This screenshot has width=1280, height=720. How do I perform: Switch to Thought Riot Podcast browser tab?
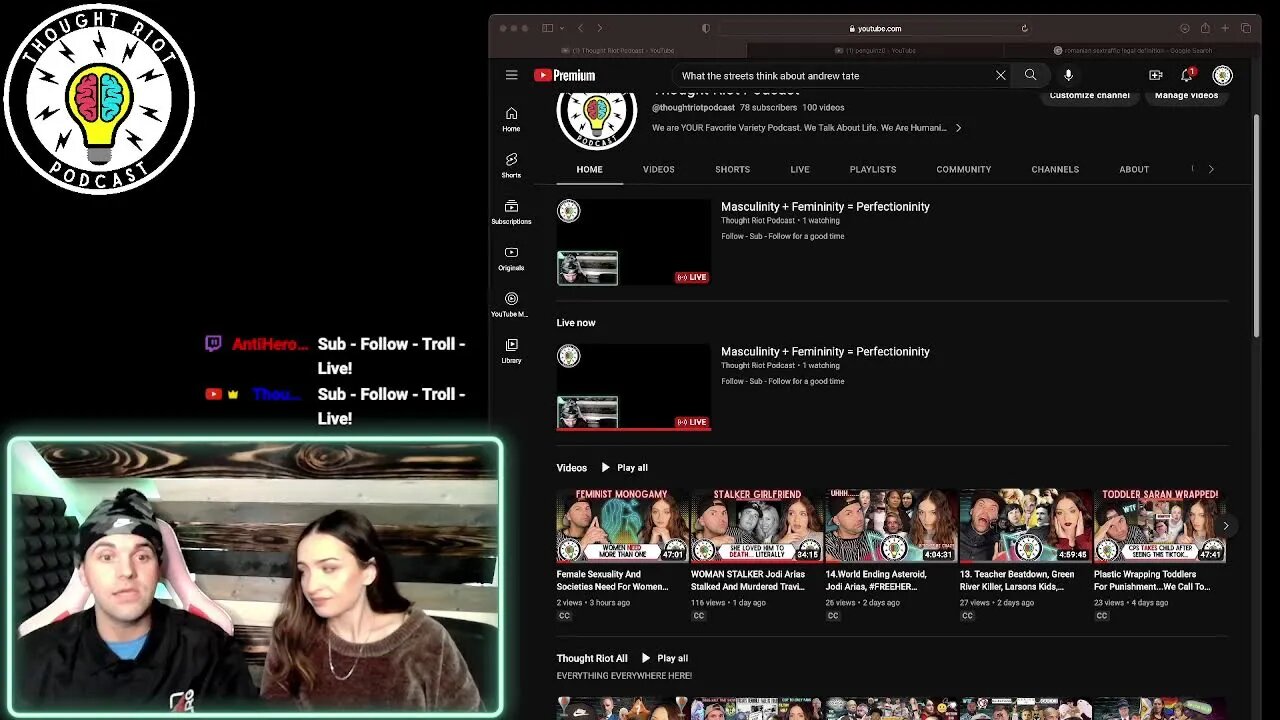pos(617,50)
